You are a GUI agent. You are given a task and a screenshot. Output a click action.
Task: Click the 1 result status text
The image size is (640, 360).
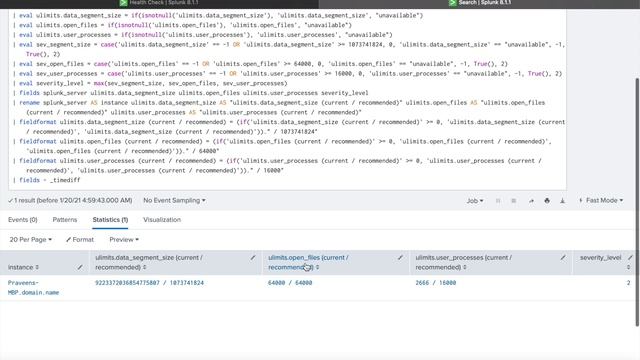click(x=70, y=200)
